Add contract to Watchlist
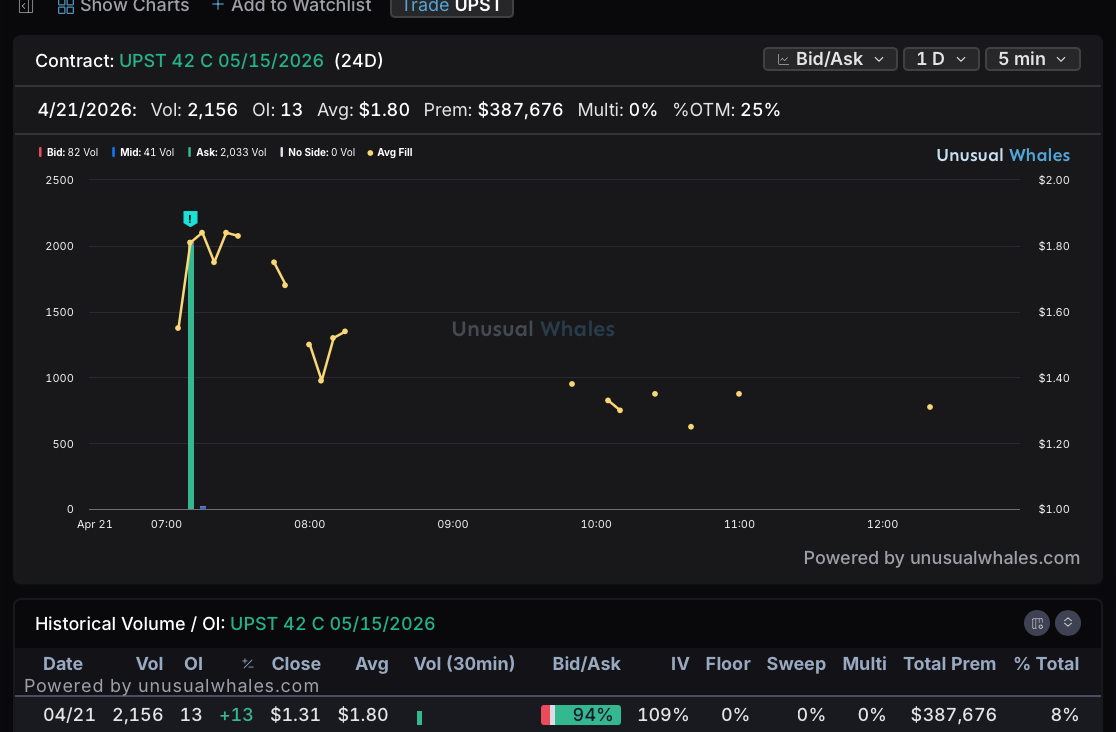The width and height of the screenshot is (1116, 732). tap(291, 6)
